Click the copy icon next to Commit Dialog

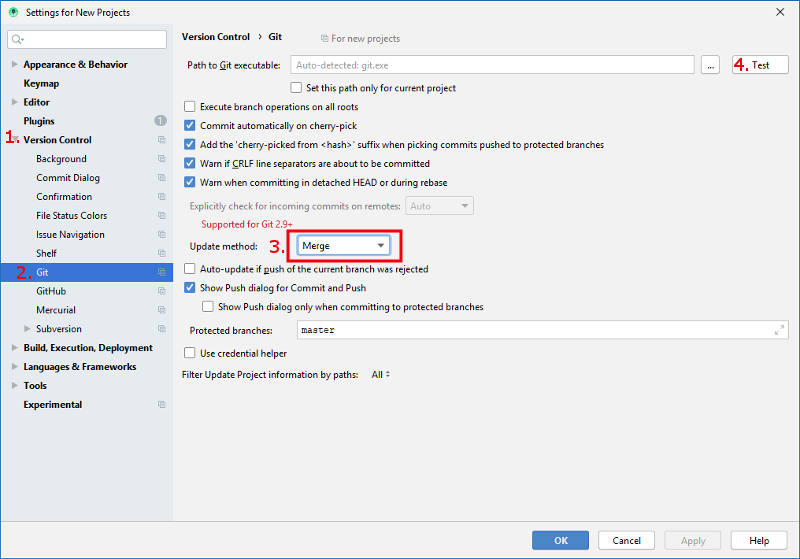(161, 177)
